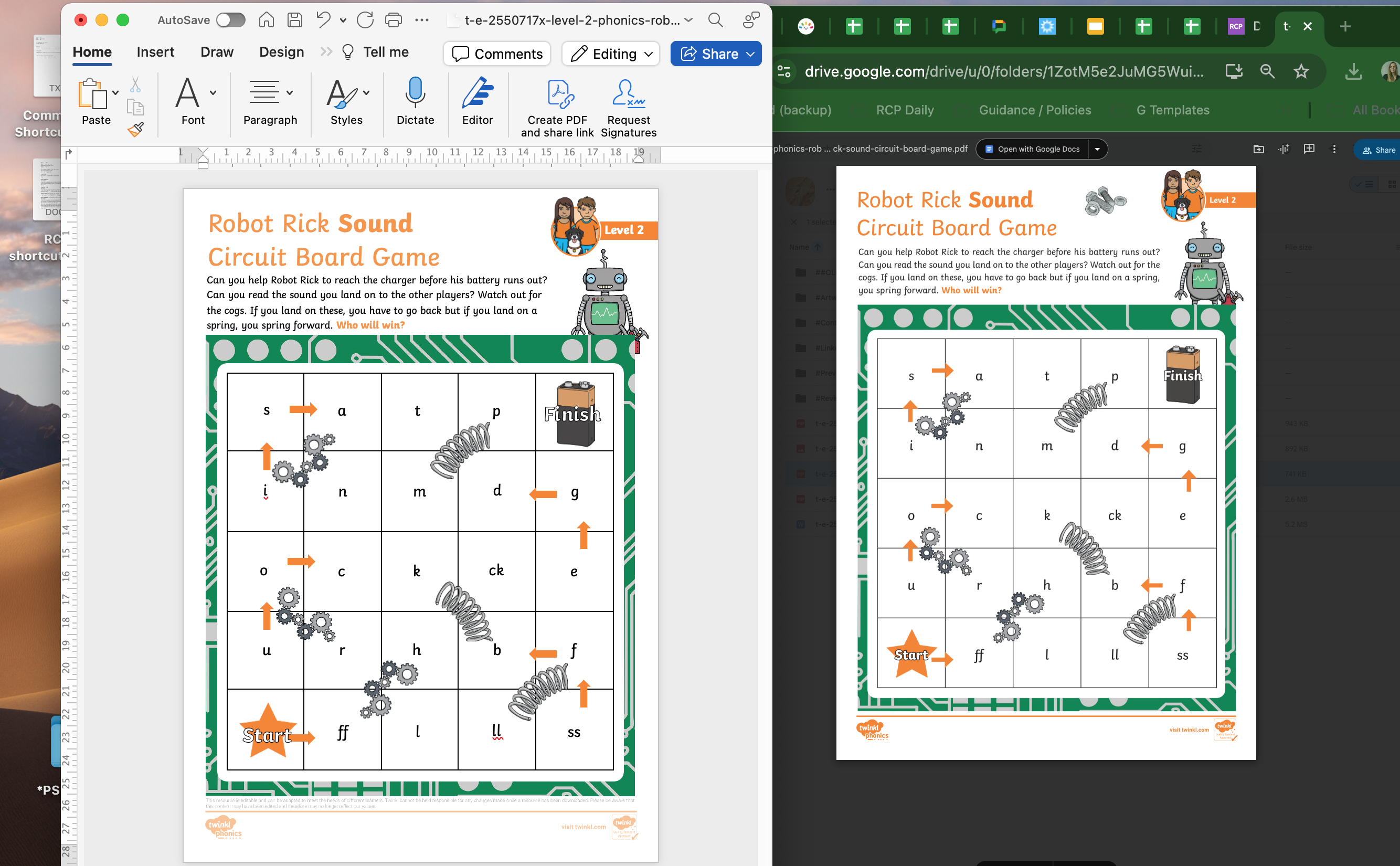Click the Request Signatures icon
This screenshot has width=1400, height=866.
pos(628,94)
